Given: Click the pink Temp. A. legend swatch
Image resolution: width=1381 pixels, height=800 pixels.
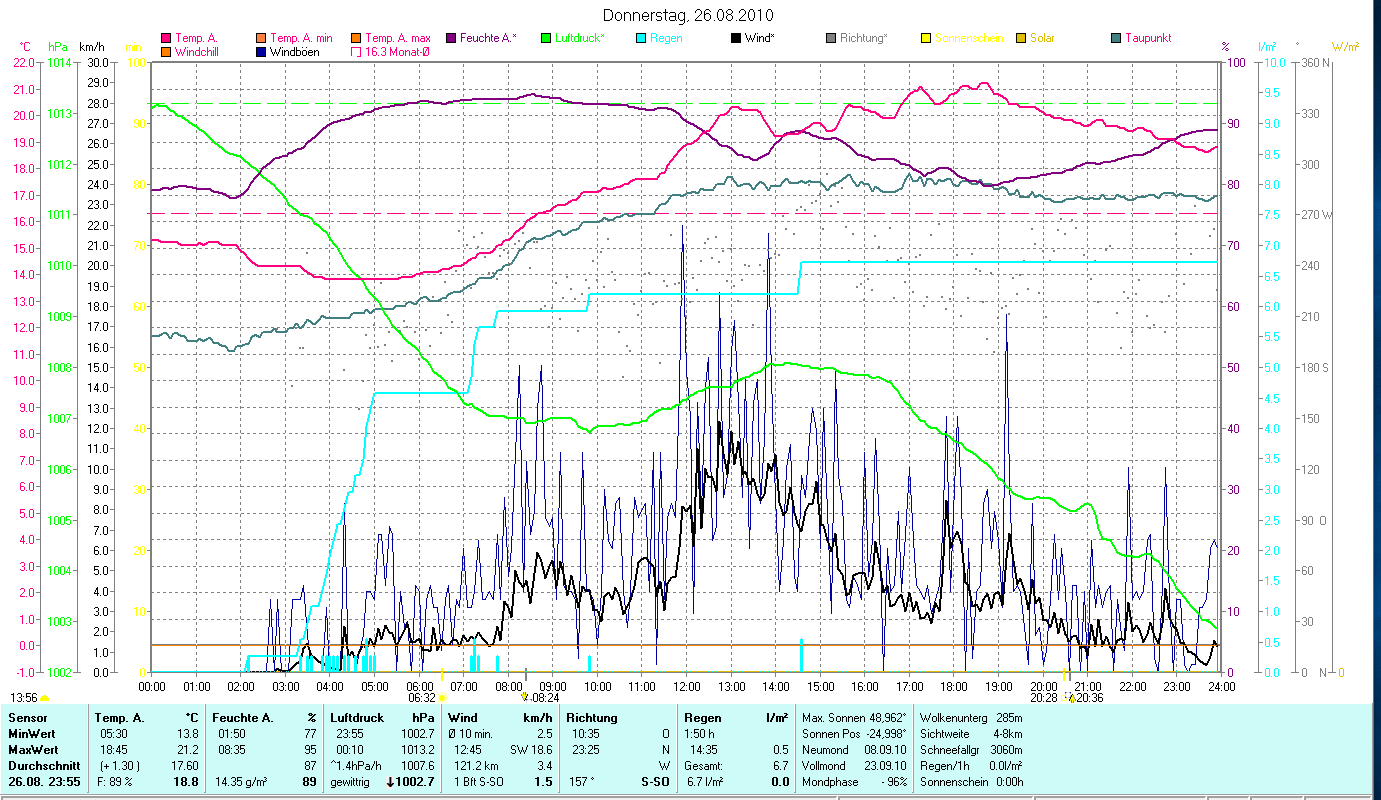Looking at the screenshot, I should click(166, 39).
